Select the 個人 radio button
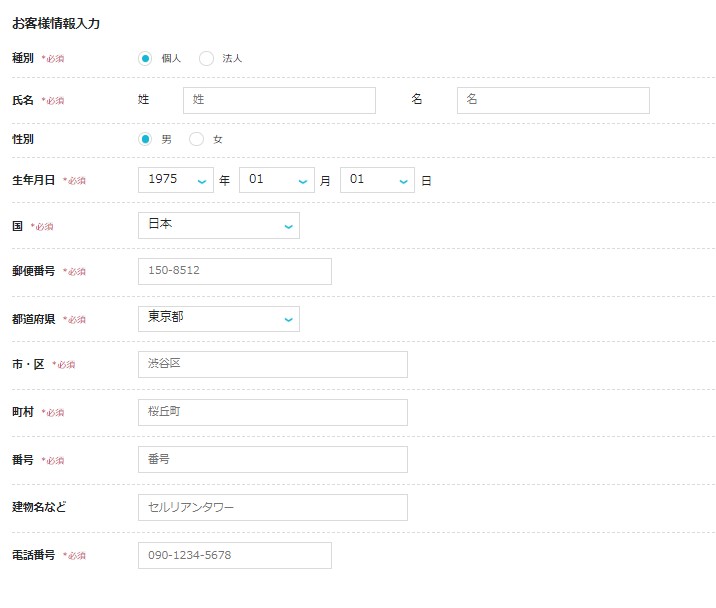The image size is (716, 608). coord(145,58)
